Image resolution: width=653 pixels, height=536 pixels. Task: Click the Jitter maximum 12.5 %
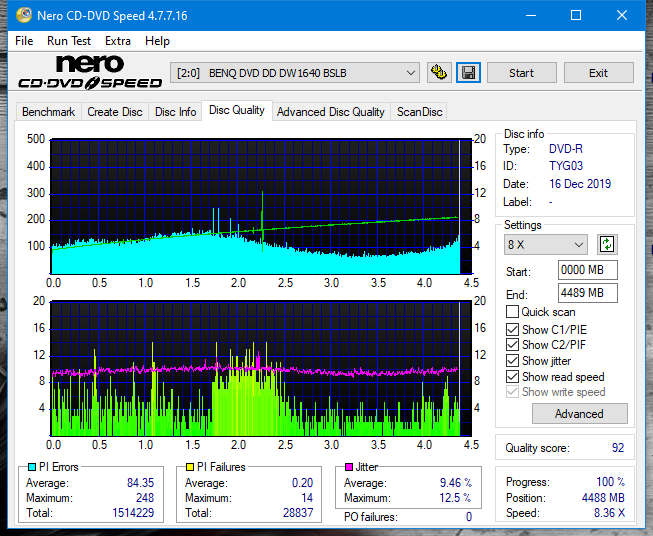[456, 498]
